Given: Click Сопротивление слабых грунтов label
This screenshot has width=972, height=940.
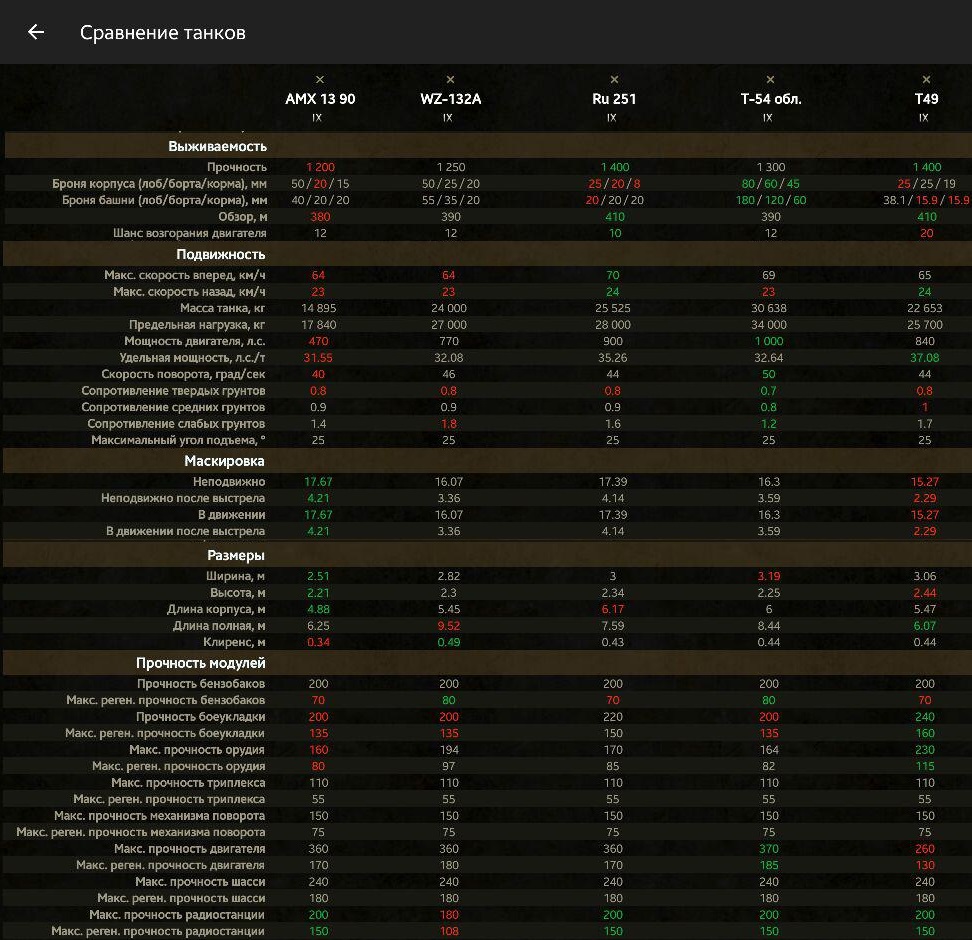Looking at the screenshot, I should (176, 423).
